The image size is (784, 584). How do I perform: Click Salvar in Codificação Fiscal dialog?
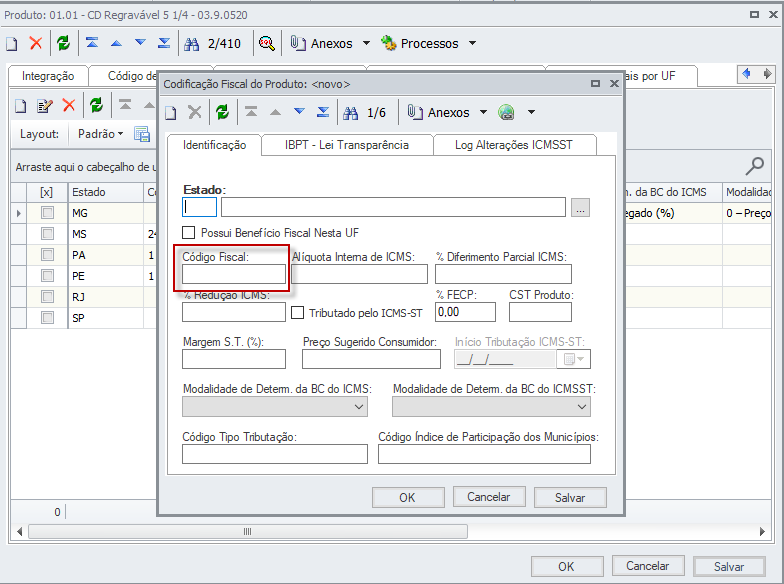tap(570, 498)
